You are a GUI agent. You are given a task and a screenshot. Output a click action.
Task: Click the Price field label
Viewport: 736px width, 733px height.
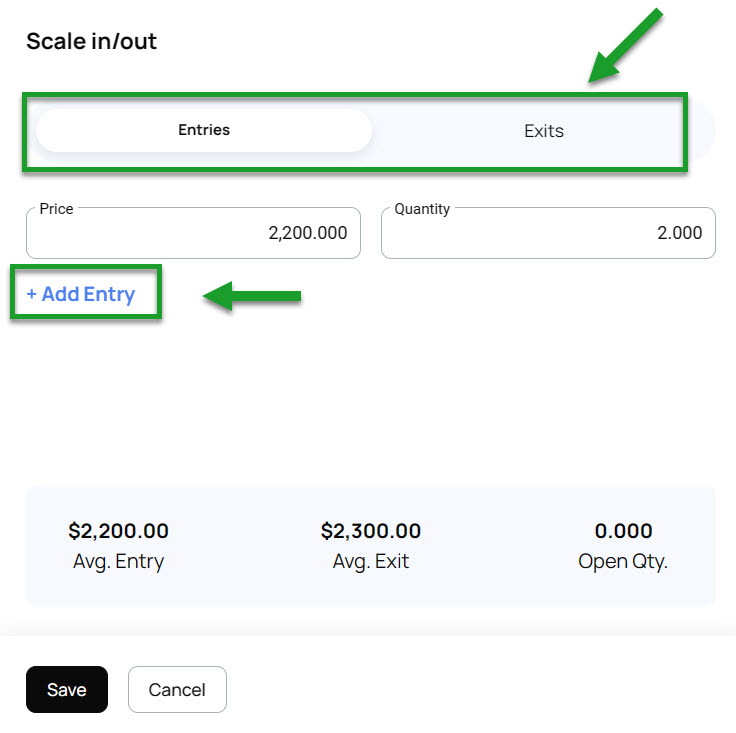click(56, 209)
